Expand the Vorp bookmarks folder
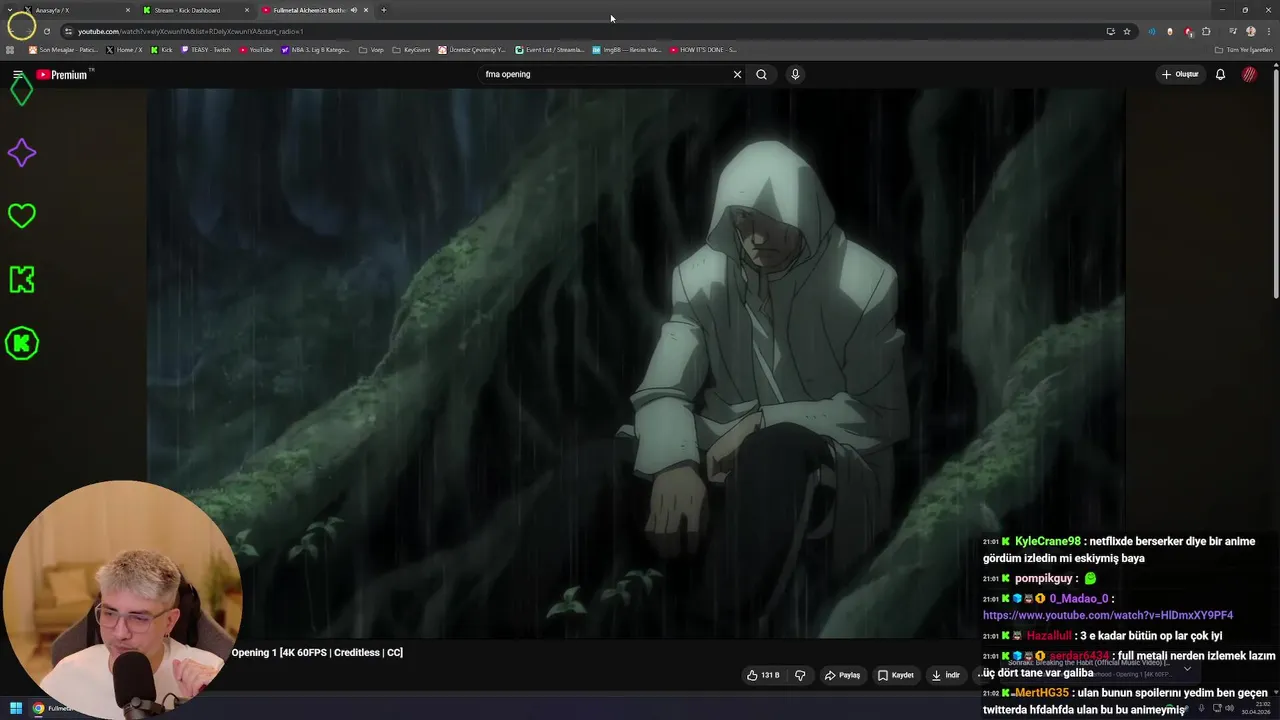 [x=371, y=49]
